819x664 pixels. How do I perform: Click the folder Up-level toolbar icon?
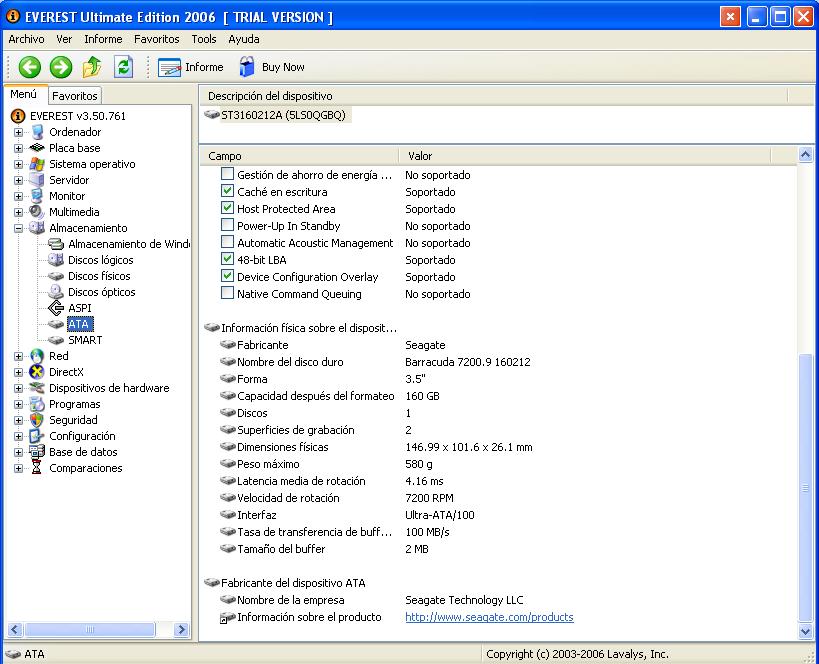click(x=92, y=67)
